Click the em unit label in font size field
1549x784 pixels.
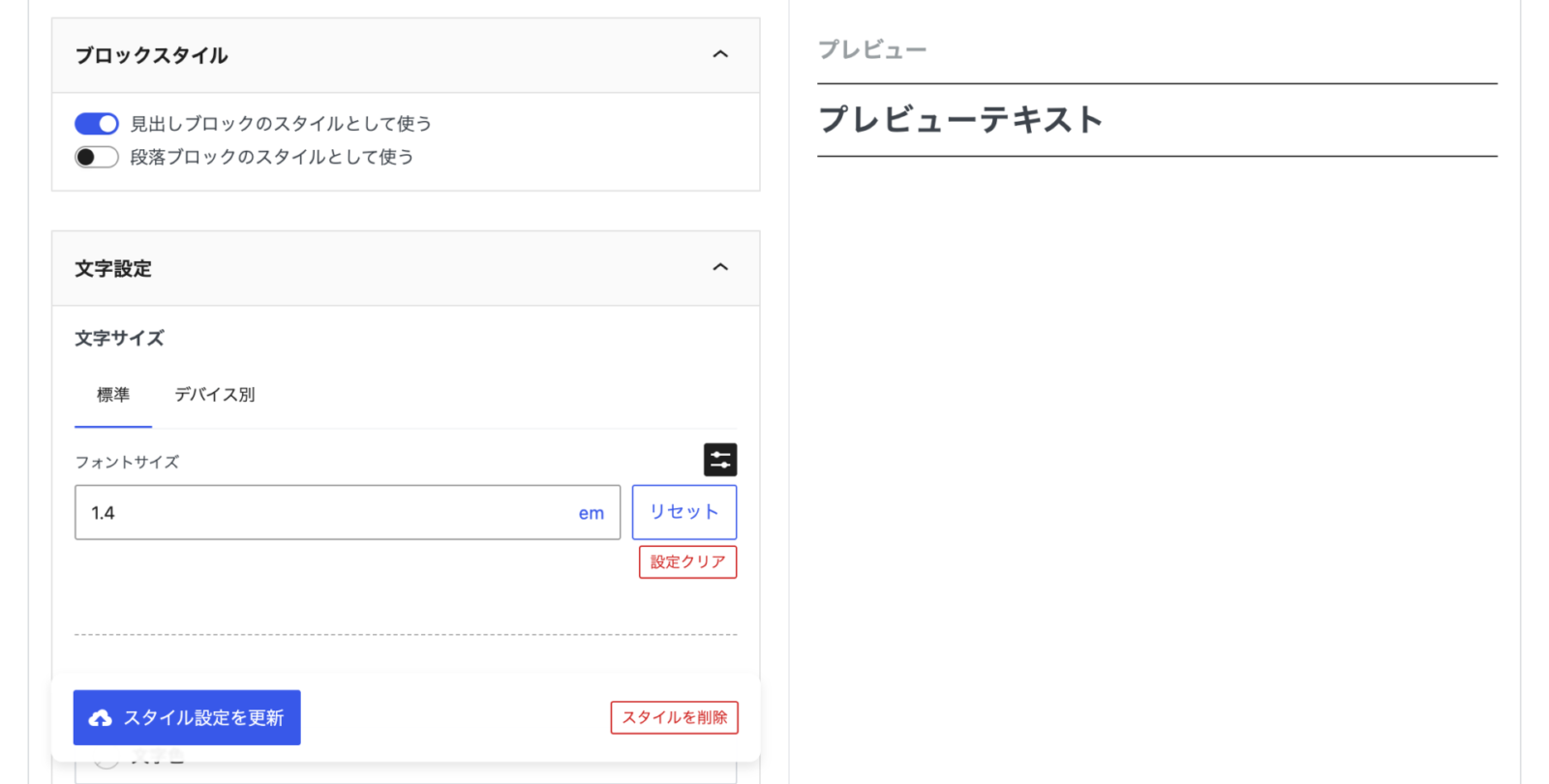pyautogui.click(x=592, y=513)
